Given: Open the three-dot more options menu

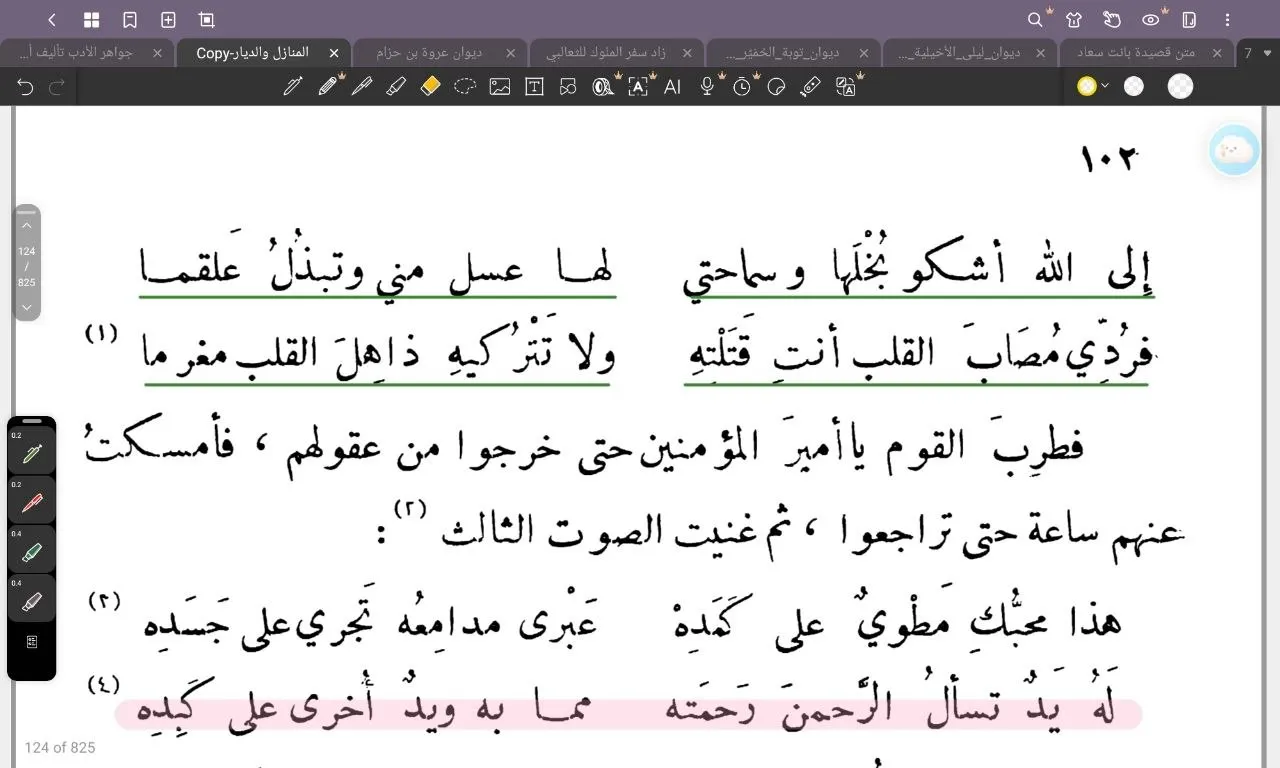Looking at the screenshot, I should [x=1227, y=20].
